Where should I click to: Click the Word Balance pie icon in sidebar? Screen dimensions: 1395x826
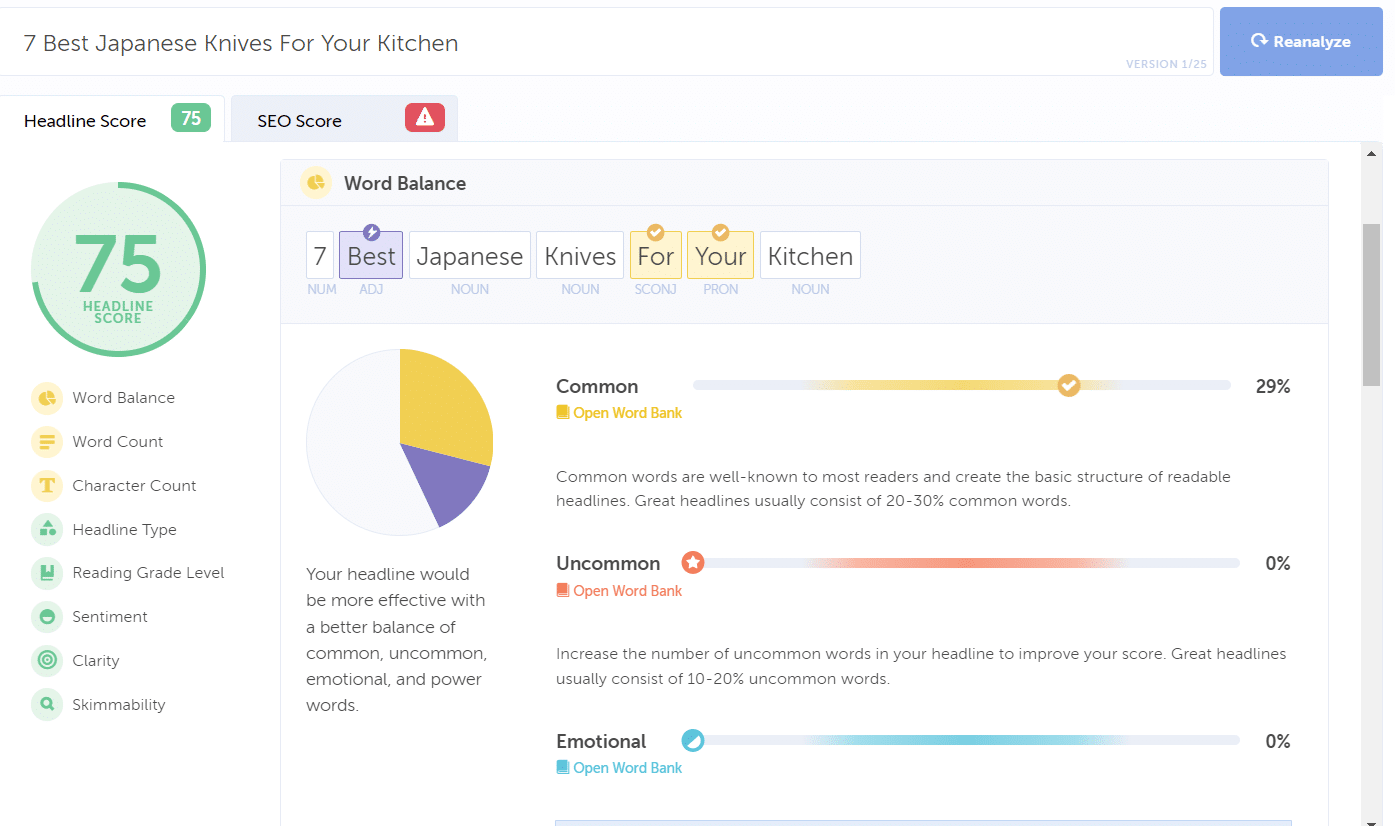pyautogui.click(x=46, y=398)
